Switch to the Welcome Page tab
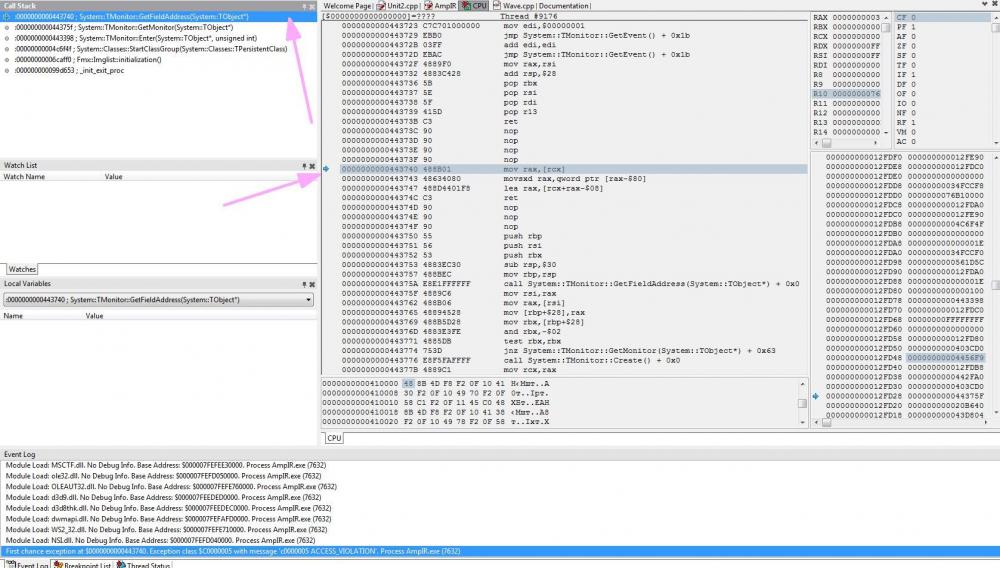1000x568 pixels. click(348, 6)
